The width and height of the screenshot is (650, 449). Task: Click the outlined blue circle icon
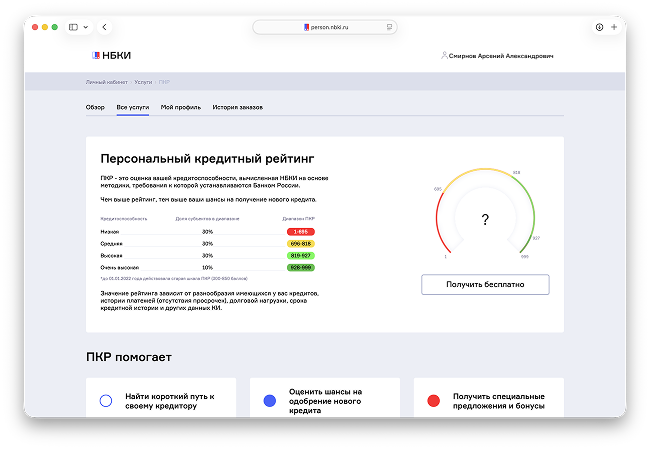pos(106,401)
